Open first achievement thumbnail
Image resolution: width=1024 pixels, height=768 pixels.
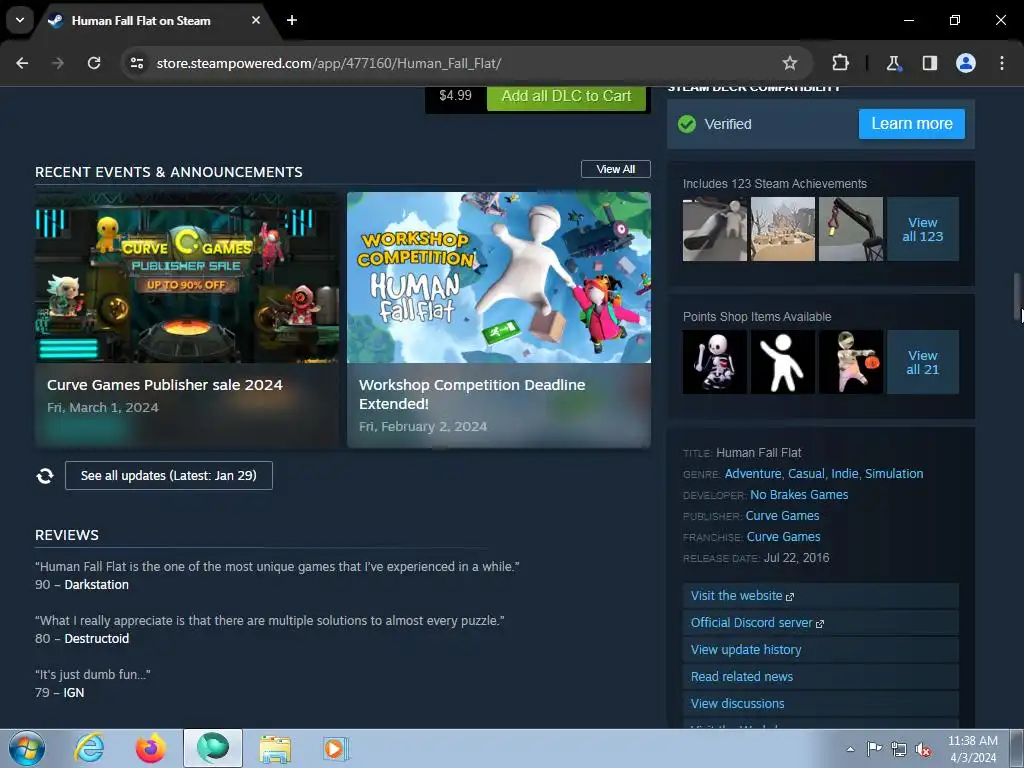pyautogui.click(x=714, y=229)
